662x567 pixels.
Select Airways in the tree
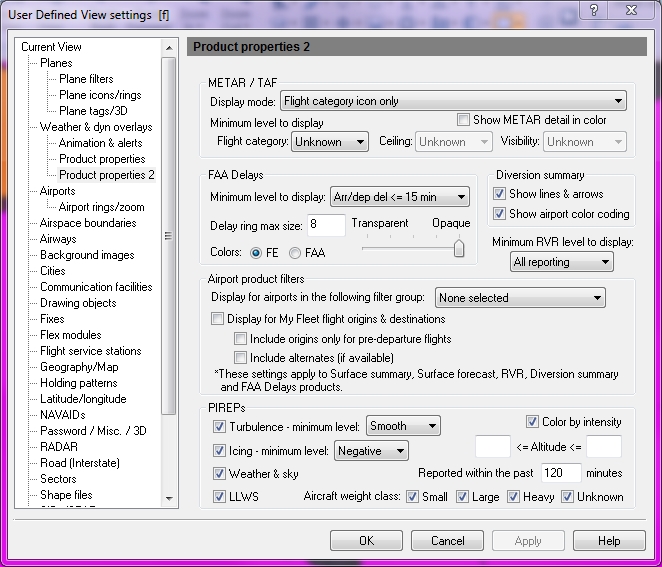click(58, 239)
